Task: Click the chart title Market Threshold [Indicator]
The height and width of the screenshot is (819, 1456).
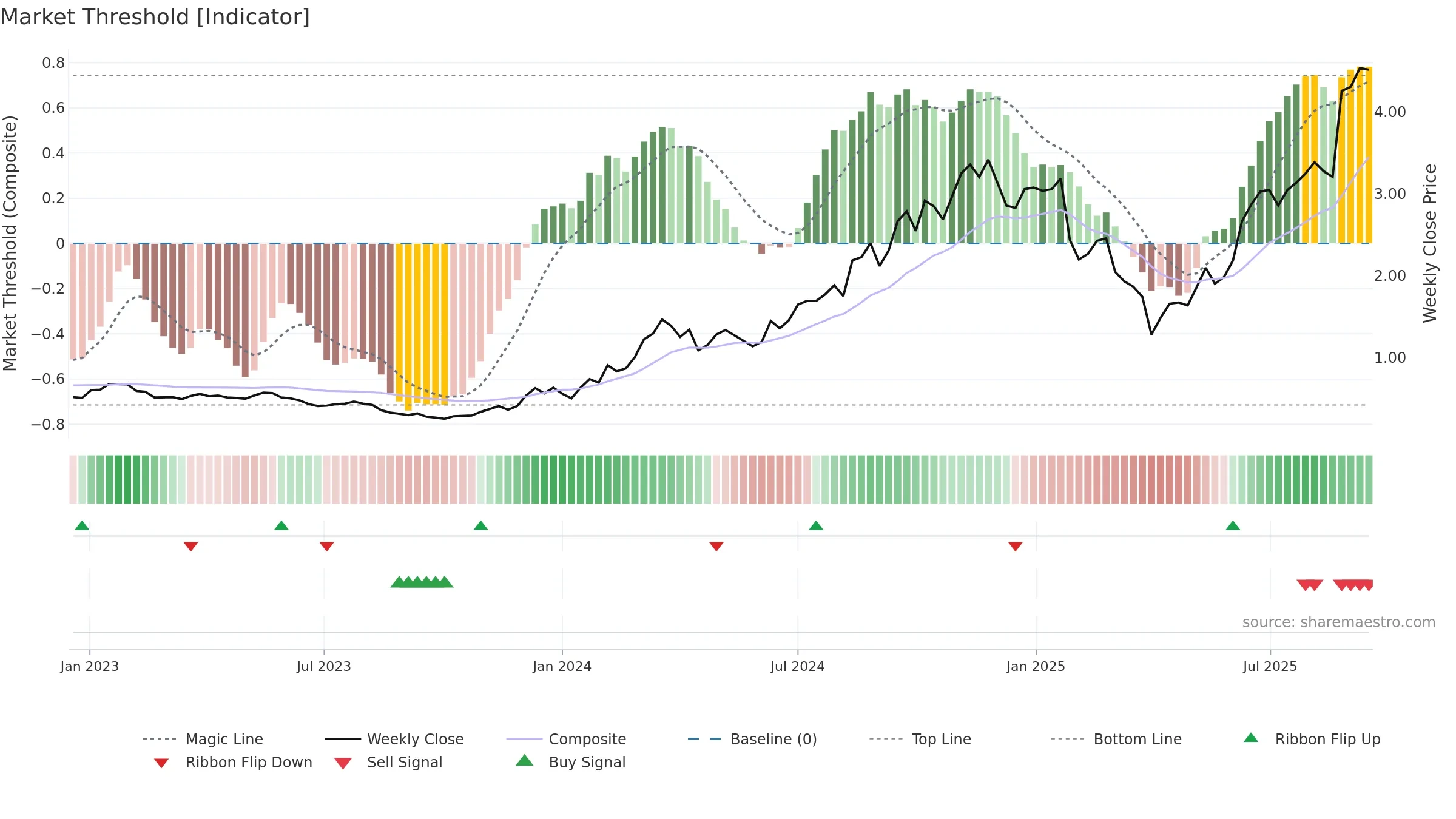Action: tap(155, 17)
